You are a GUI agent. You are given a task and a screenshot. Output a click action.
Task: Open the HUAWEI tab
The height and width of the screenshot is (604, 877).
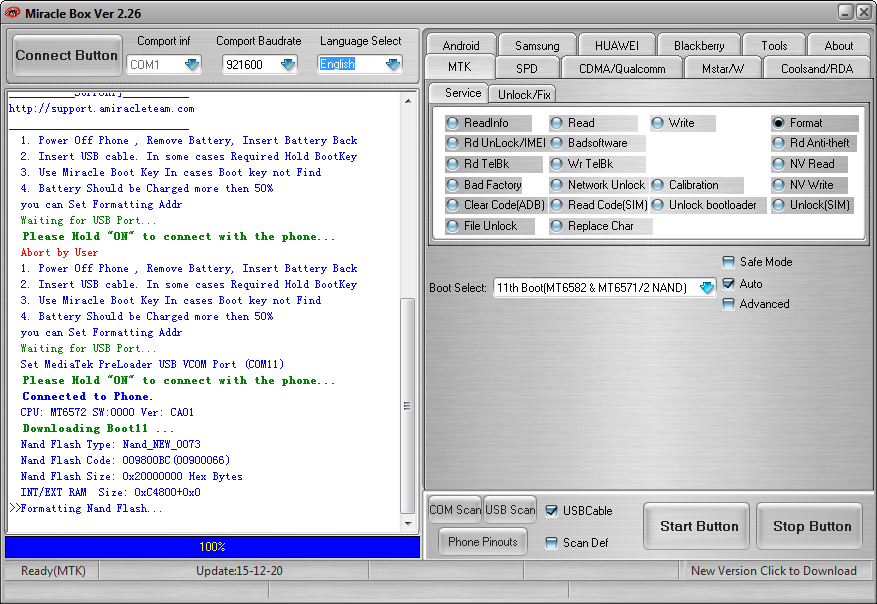click(616, 45)
